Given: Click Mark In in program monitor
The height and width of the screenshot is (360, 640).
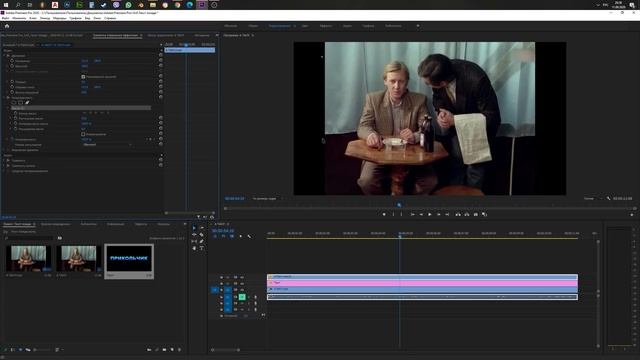Looking at the screenshot, I should 393,214.
